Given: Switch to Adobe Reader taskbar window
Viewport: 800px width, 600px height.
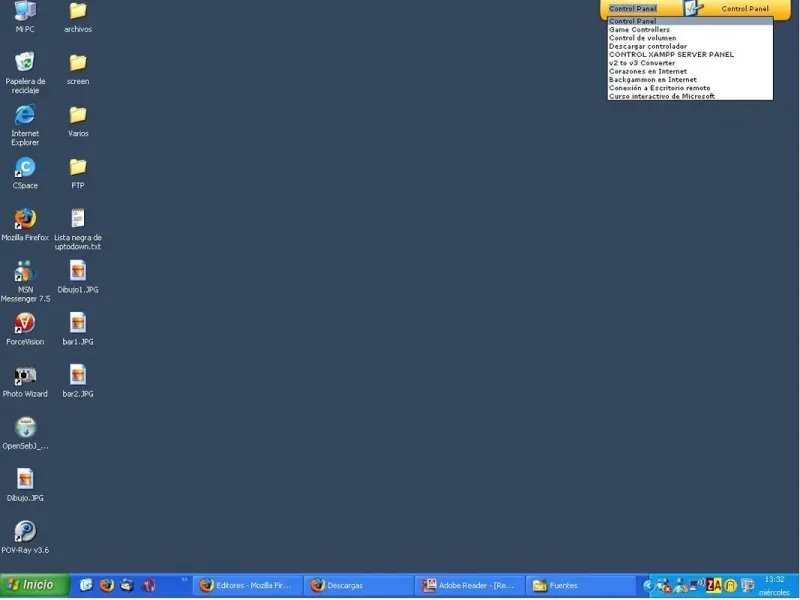Looking at the screenshot, I should pos(470,585).
